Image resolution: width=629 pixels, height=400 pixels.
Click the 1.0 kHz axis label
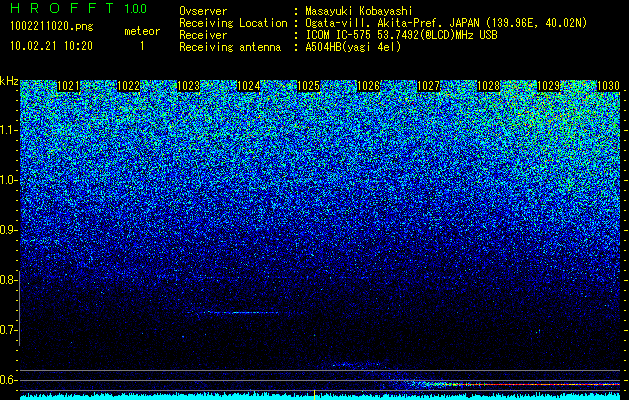point(8,180)
